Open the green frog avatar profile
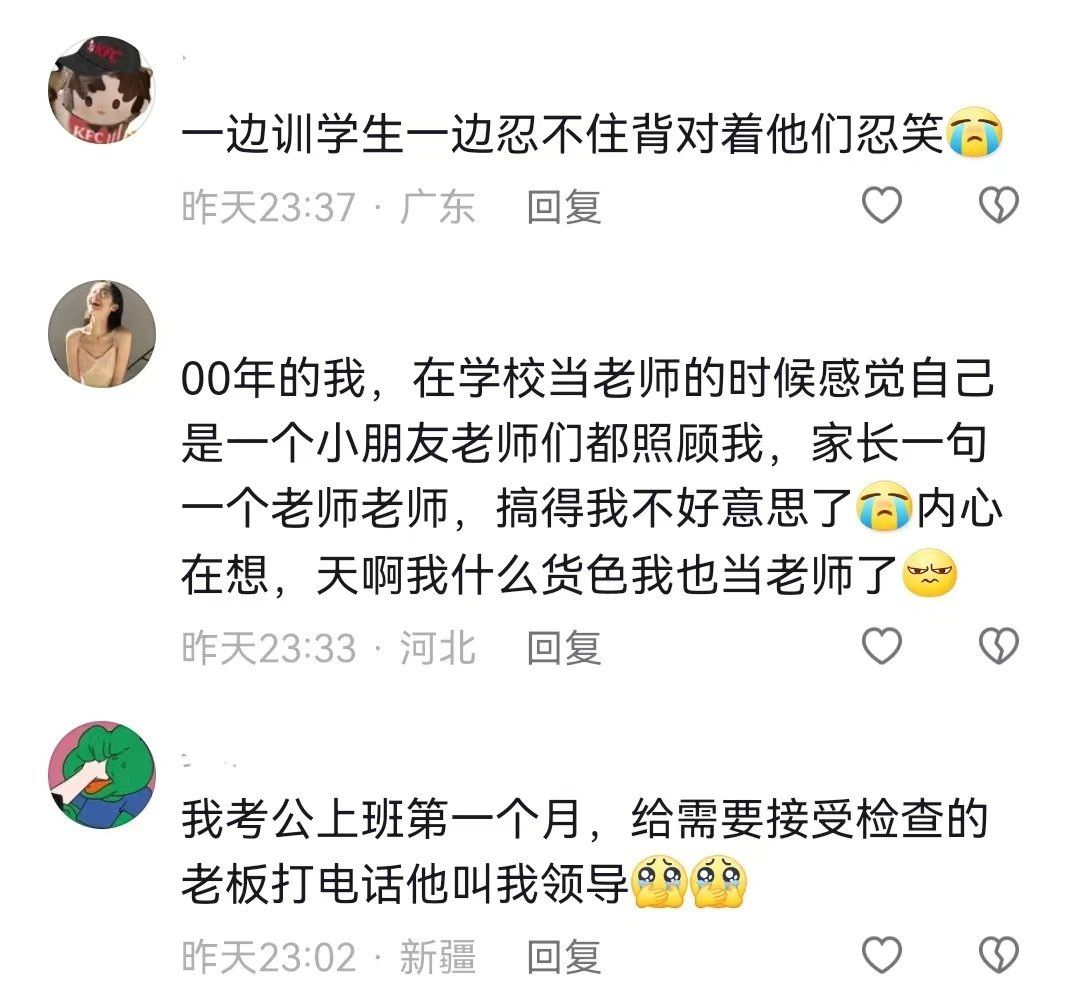This screenshot has height=989, width=1080. click(102, 775)
